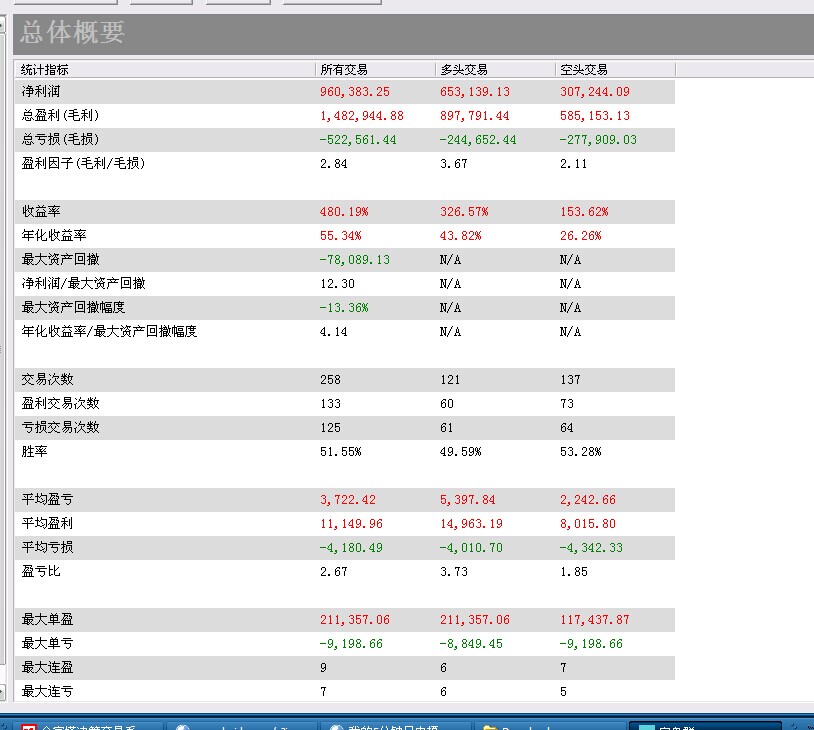Click the 多头交易 column header

(x=495, y=70)
